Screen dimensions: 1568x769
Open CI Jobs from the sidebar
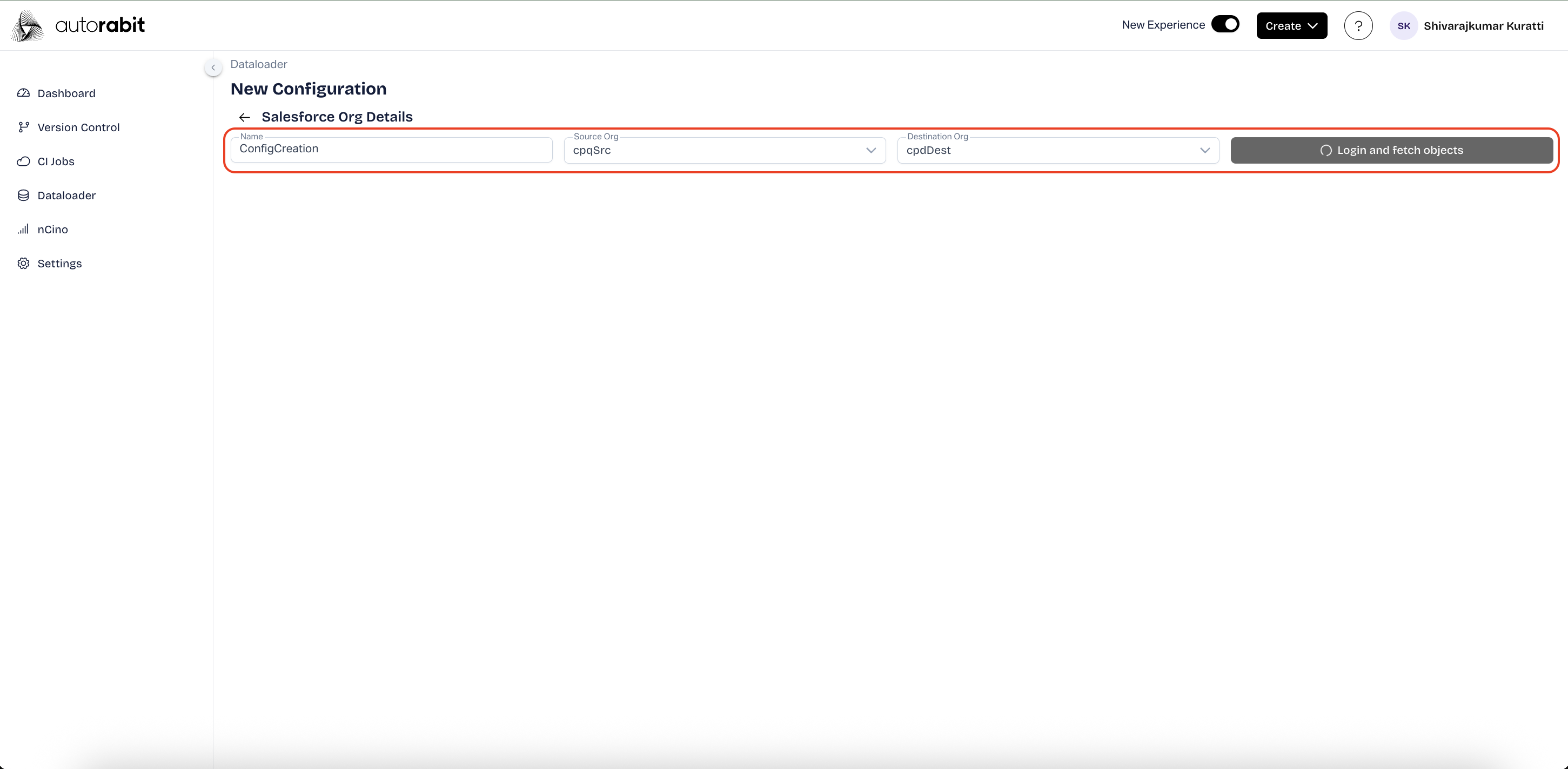pos(56,161)
